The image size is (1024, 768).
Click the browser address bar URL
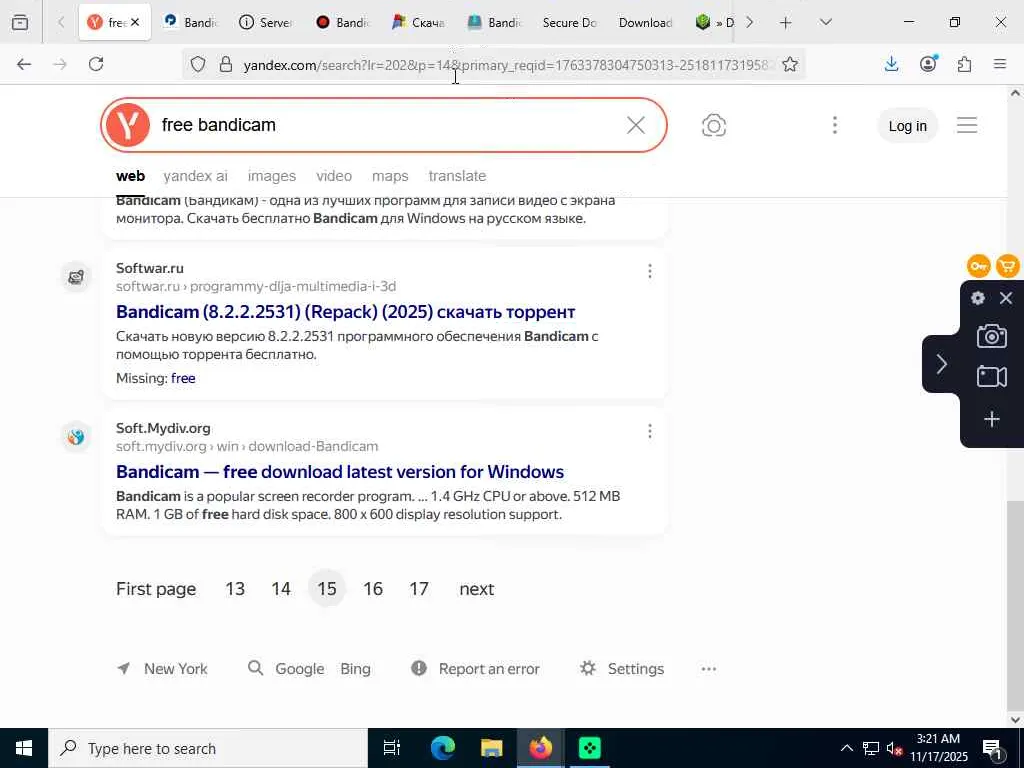[506, 65]
